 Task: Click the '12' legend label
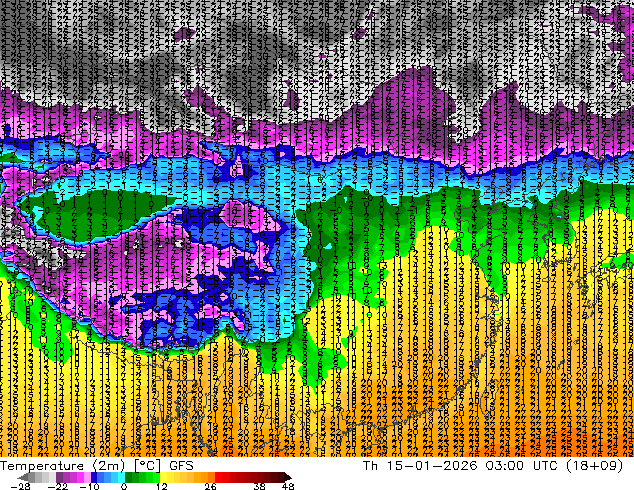162,486
